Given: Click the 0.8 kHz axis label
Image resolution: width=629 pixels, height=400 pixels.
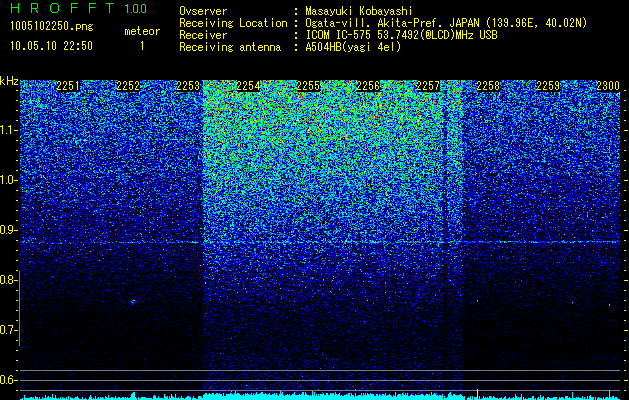Looking at the screenshot, I should [8, 280].
